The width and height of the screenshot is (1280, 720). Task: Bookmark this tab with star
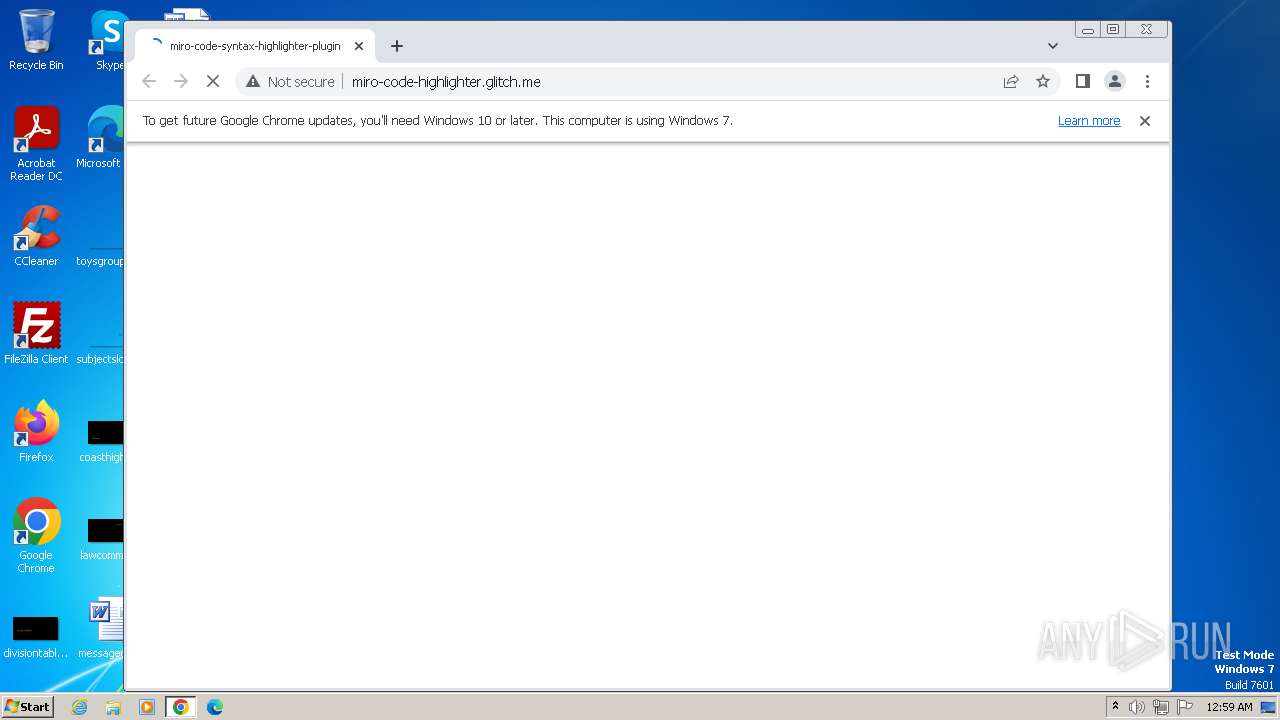click(1043, 82)
